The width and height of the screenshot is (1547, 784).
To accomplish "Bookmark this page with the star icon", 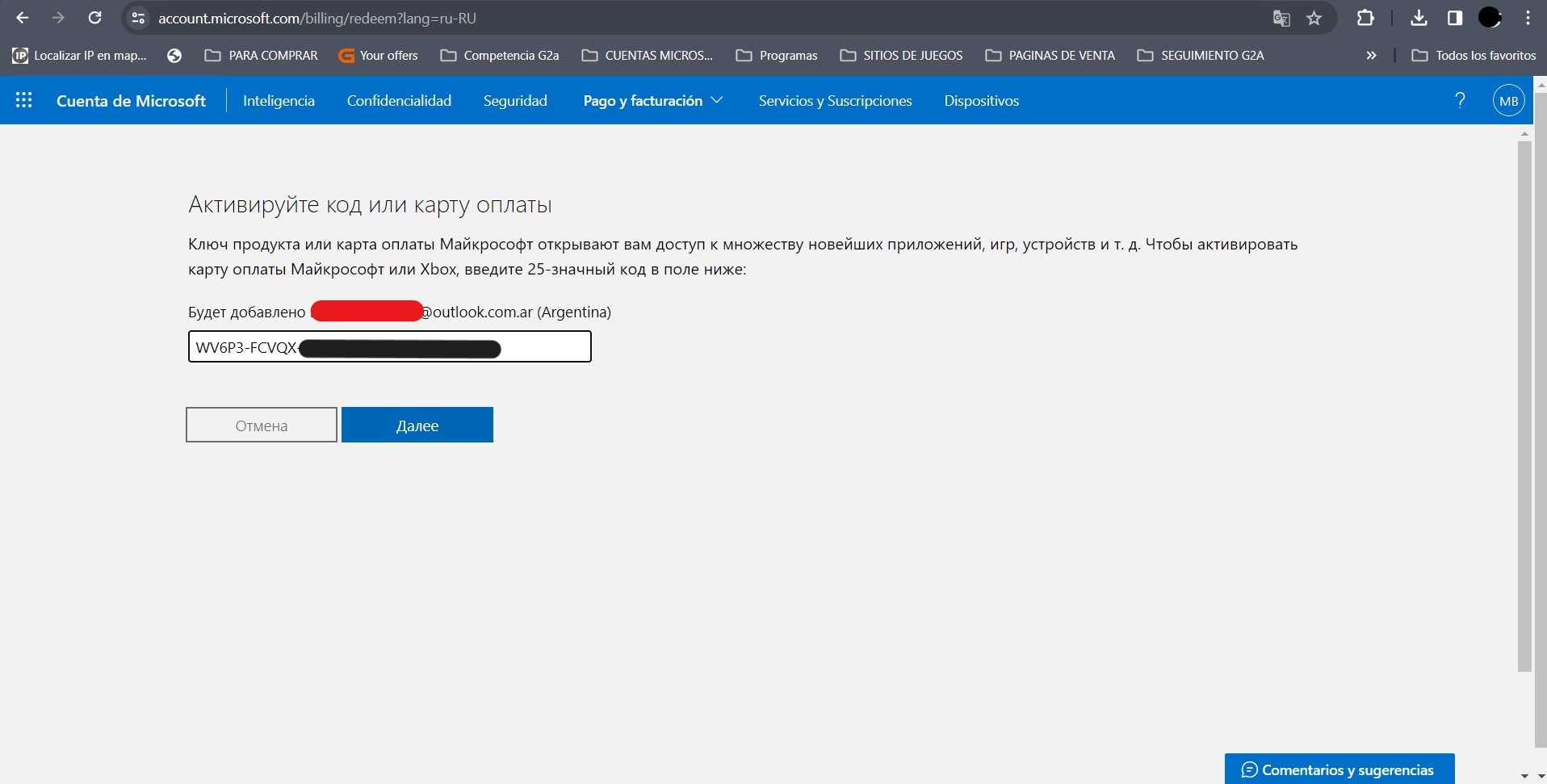I will point(1314,18).
